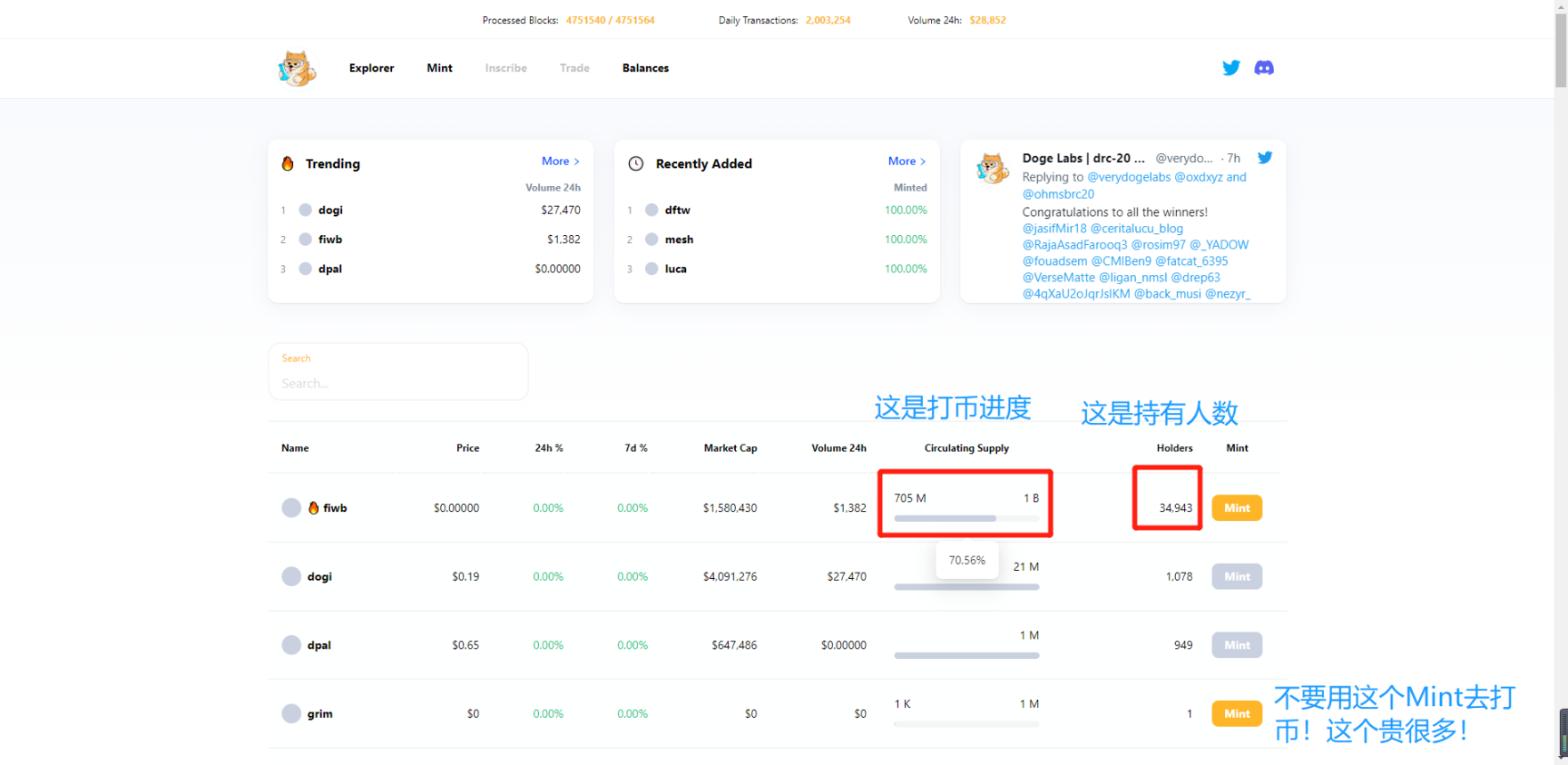The image size is (1568, 765).
Task: Click the Processed Blocks value 4751540 / 4751564
Action: 610,20
